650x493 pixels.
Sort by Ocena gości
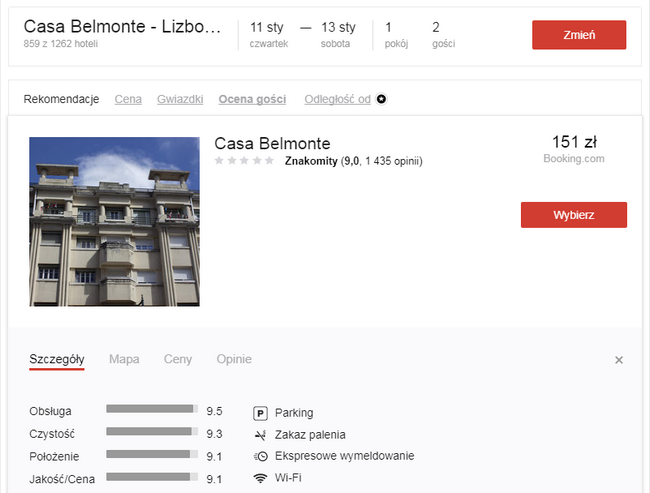pos(252,99)
